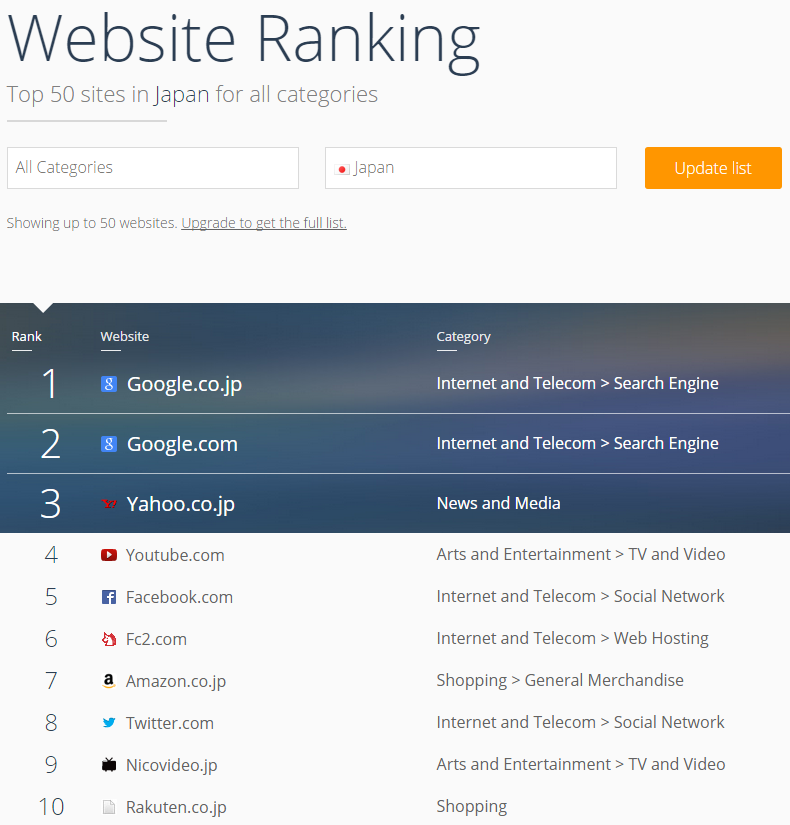Click the Rakuten.co.jp blank page icon
Image resolution: width=790 pixels, height=825 pixels.
(x=109, y=807)
